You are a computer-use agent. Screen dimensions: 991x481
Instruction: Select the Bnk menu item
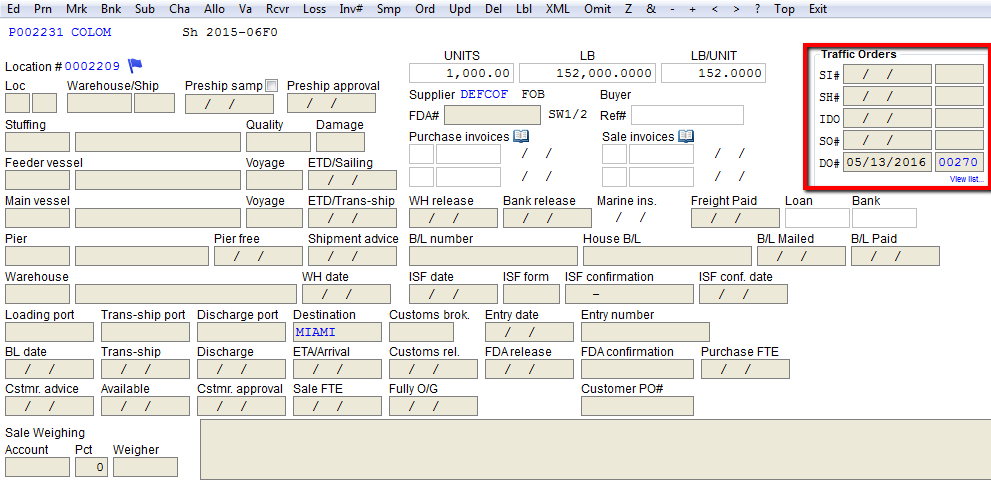(x=111, y=9)
